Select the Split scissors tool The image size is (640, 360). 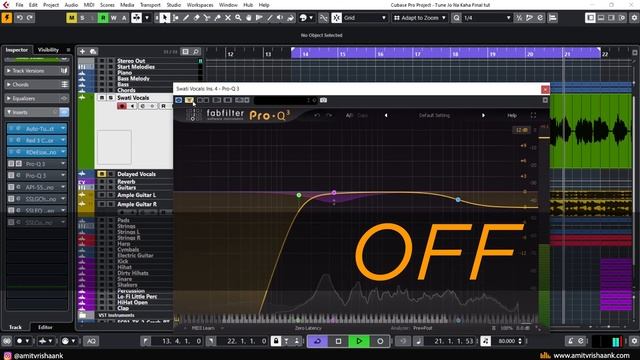pyautogui.click(x=207, y=18)
